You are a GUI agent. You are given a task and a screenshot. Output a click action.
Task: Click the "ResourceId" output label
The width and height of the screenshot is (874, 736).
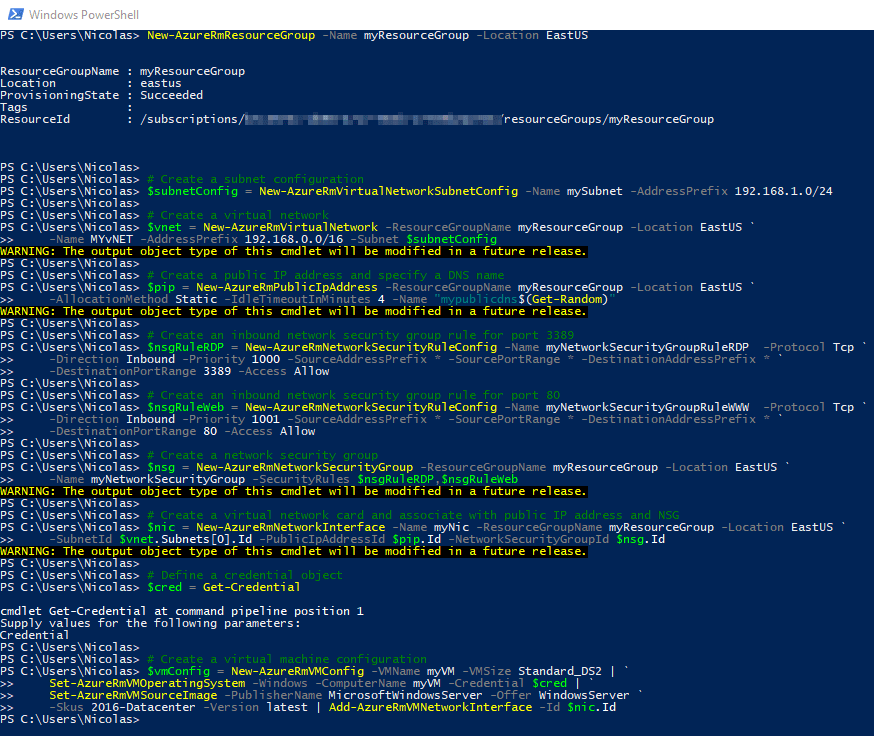pos(35,119)
